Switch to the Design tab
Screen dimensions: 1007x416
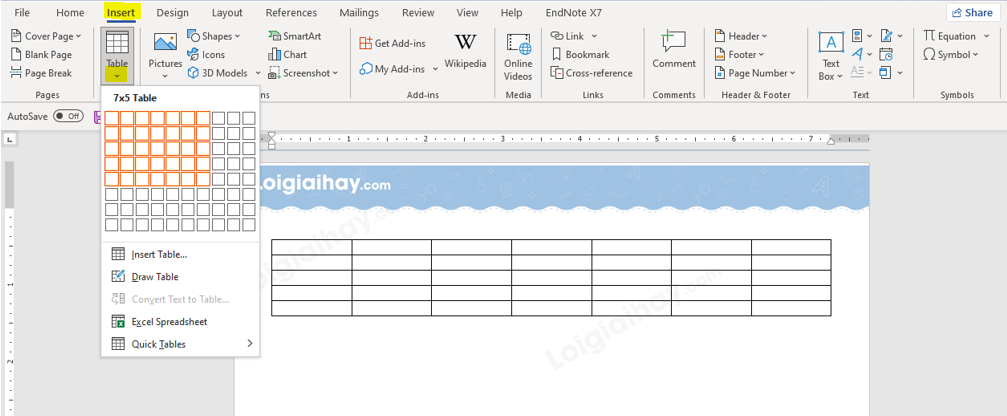point(172,13)
